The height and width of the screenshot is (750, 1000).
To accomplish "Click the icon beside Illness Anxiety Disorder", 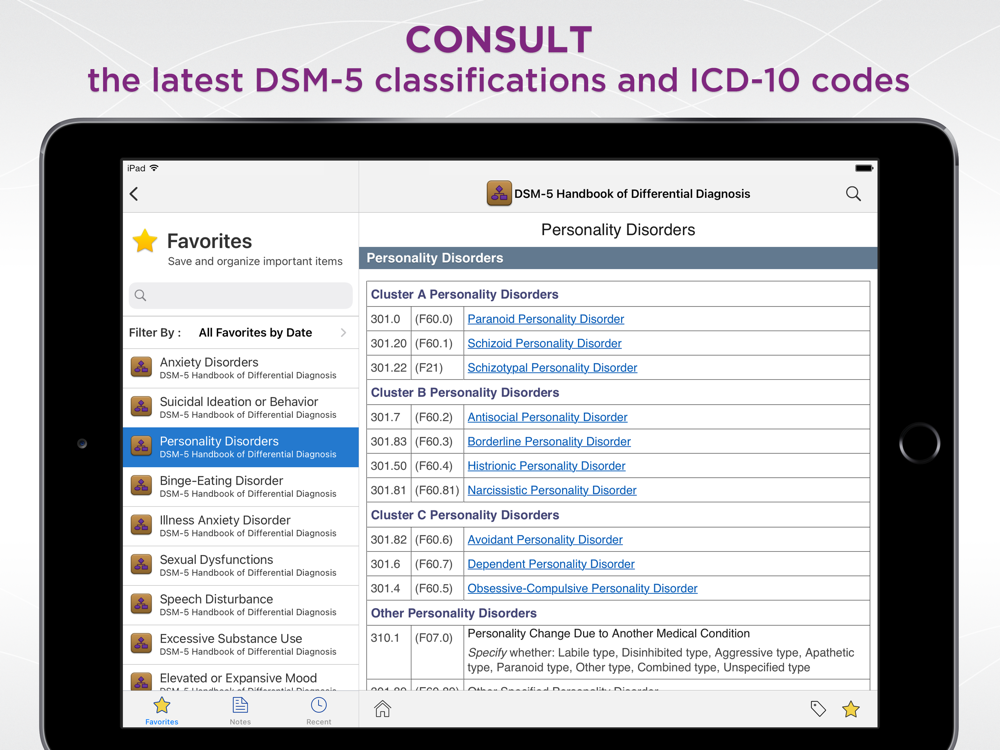I will pos(142,525).
